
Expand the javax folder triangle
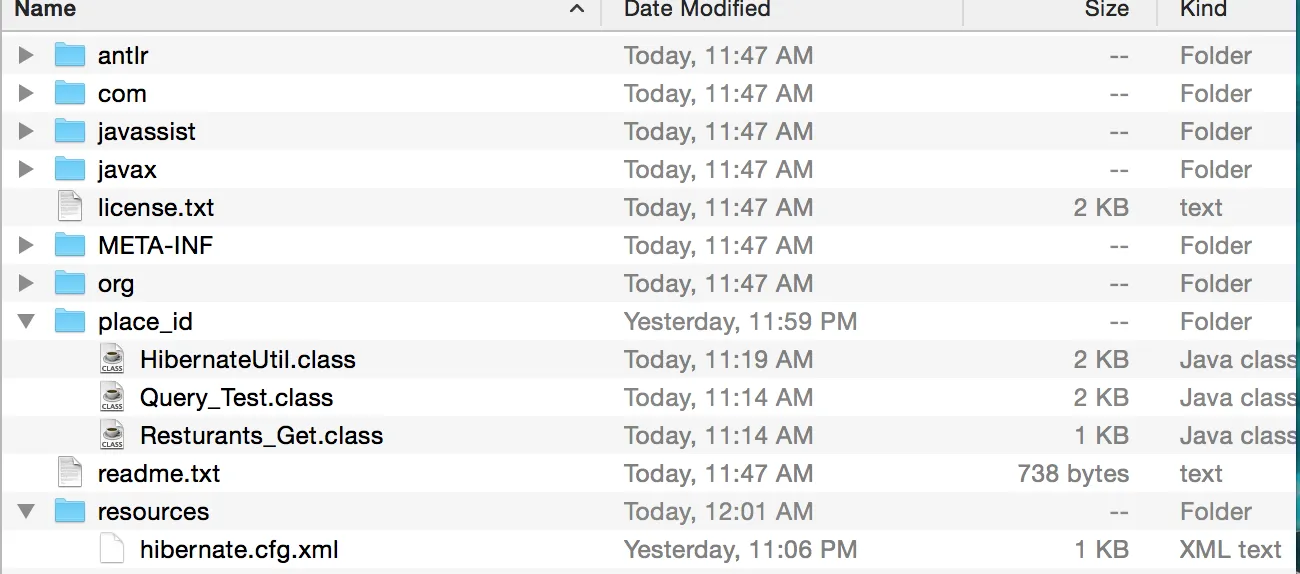(x=26, y=169)
